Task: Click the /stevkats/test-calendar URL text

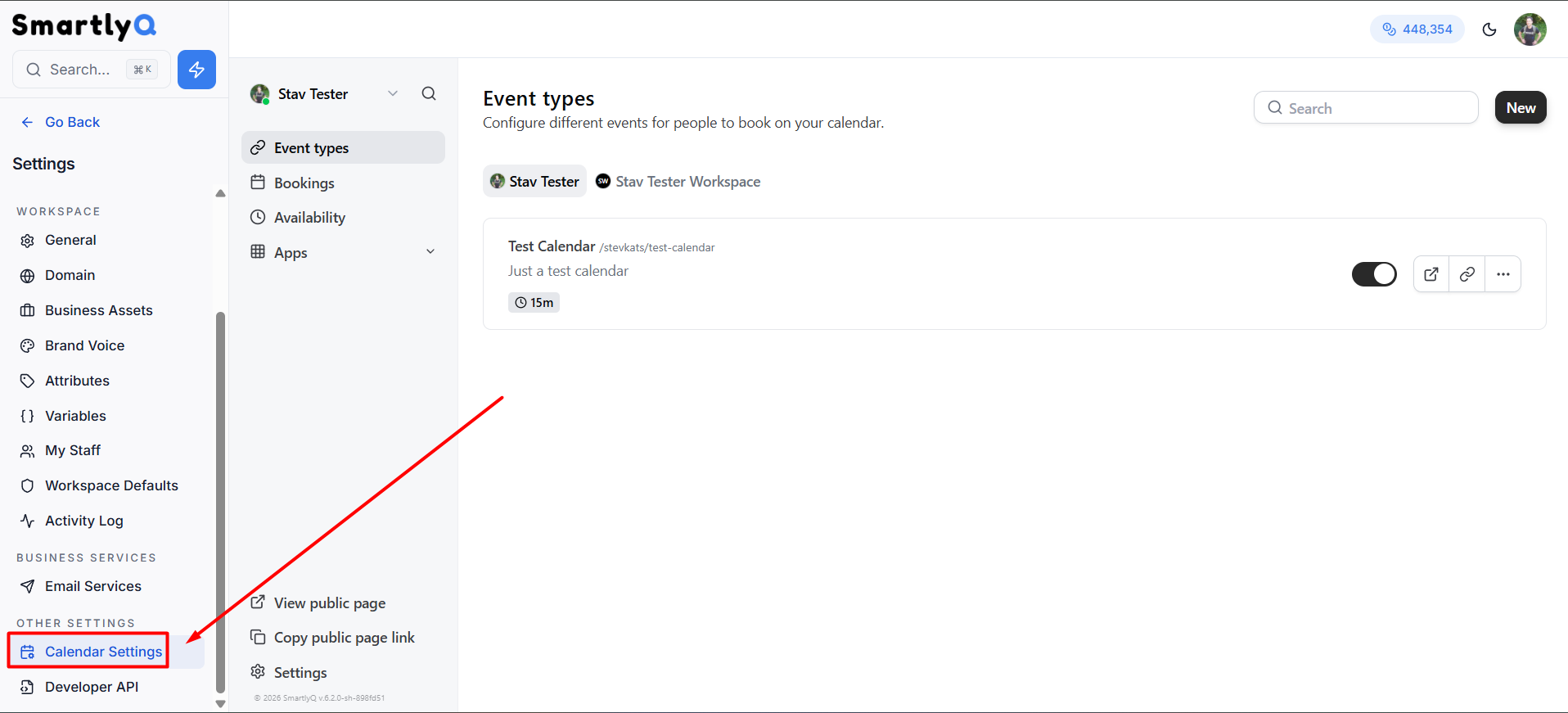Action: (x=657, y=247)
